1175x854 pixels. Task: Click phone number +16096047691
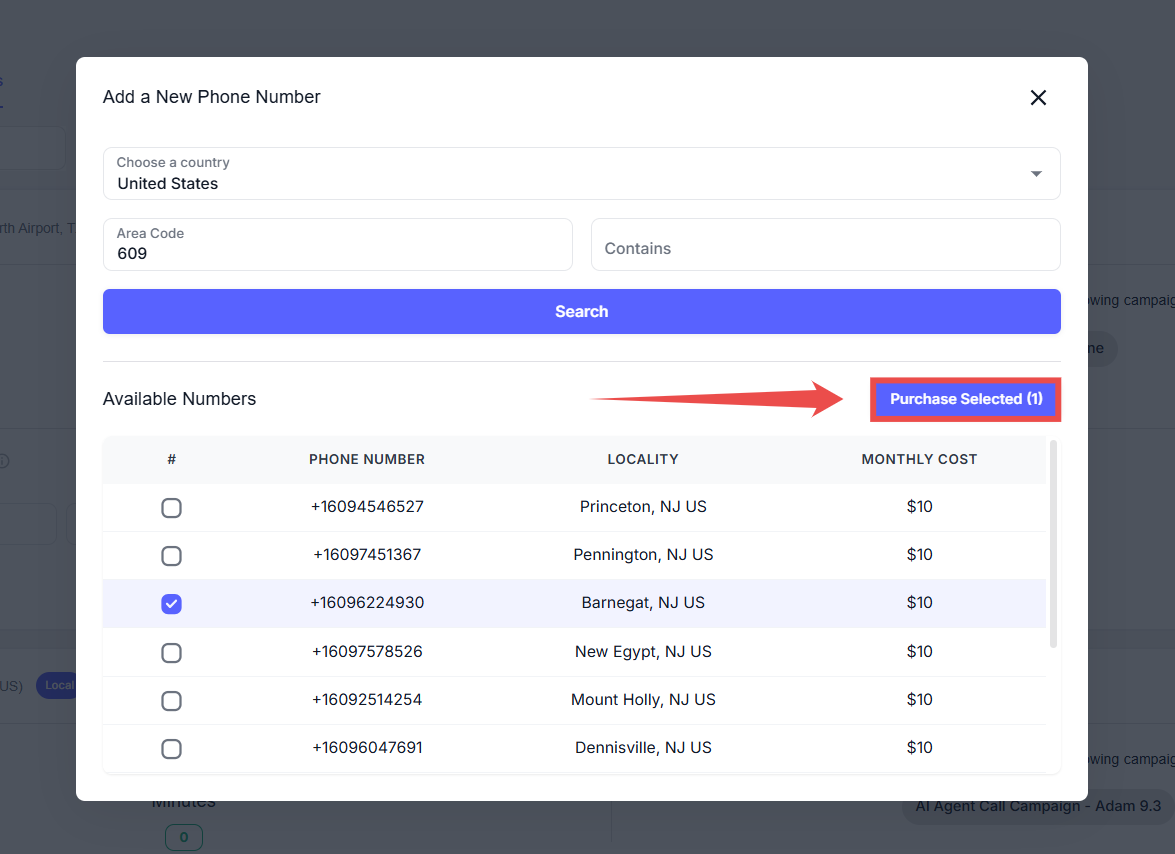(x=367, y=748)
